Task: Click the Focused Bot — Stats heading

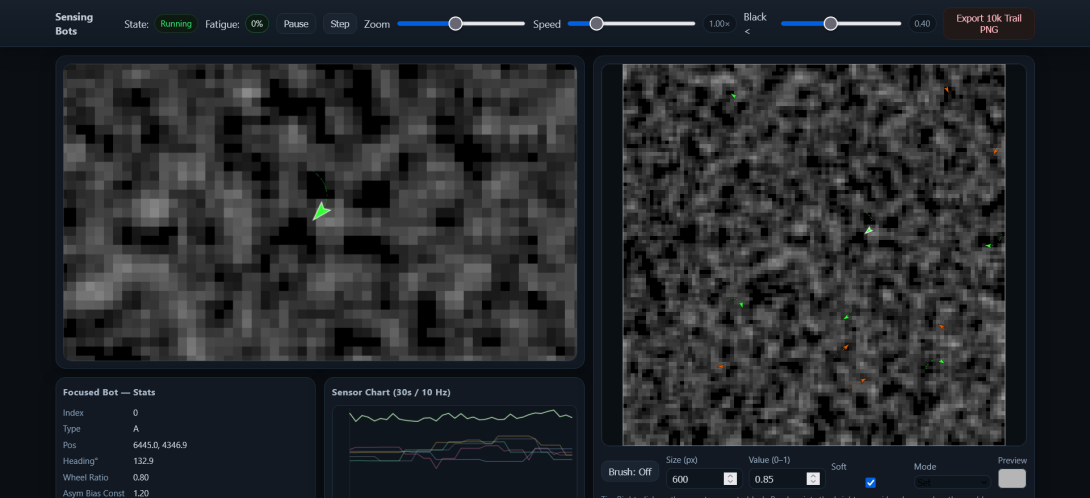Action: [x=109, y=392]
